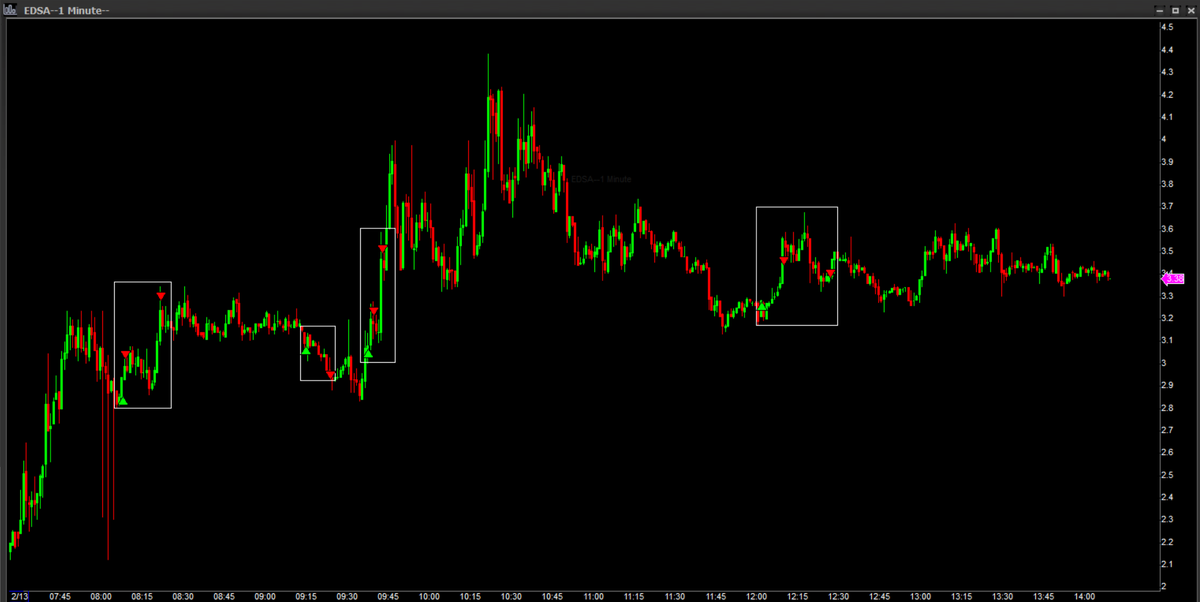Click the 08:15 time axis label
The image size is (1200, 602).
point(142,596)
